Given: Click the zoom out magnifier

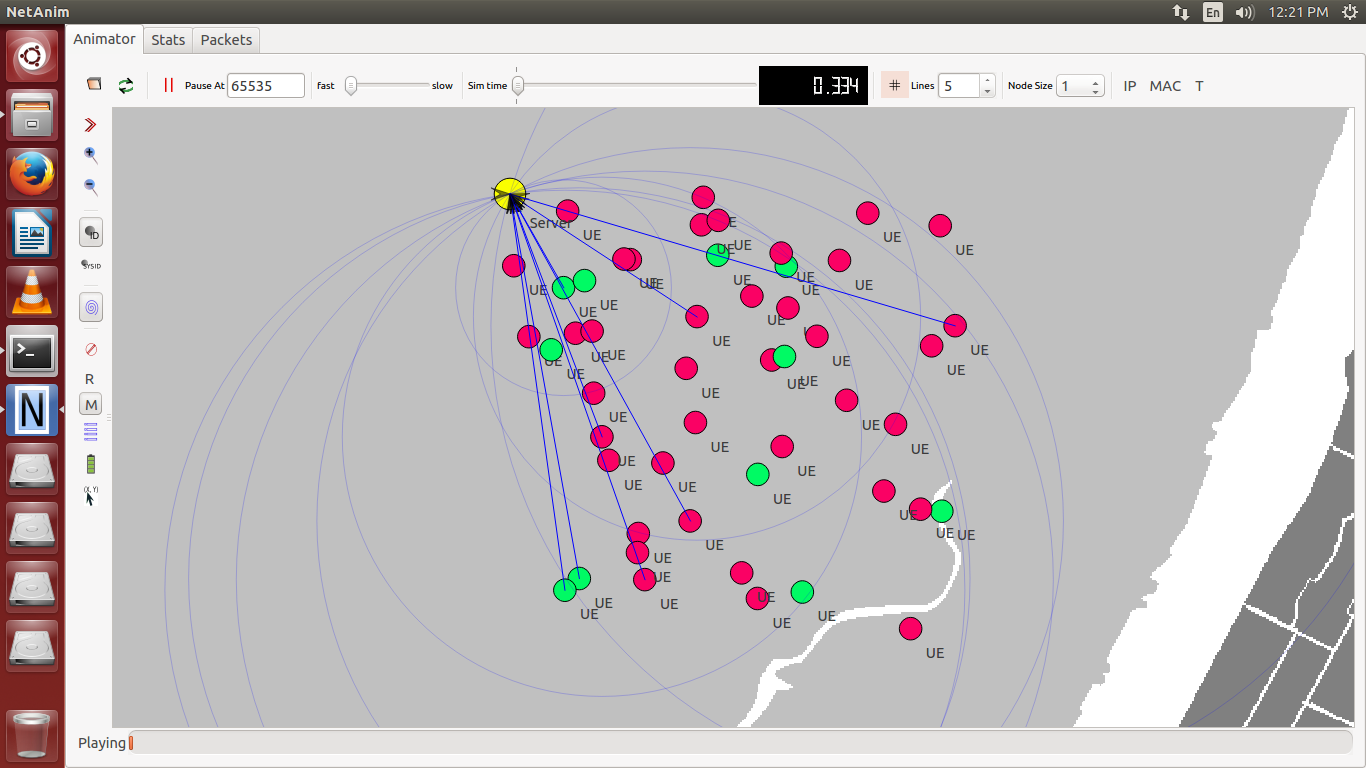Looking at the screenshot, I should pyautogui.click(x=91, y=186).
